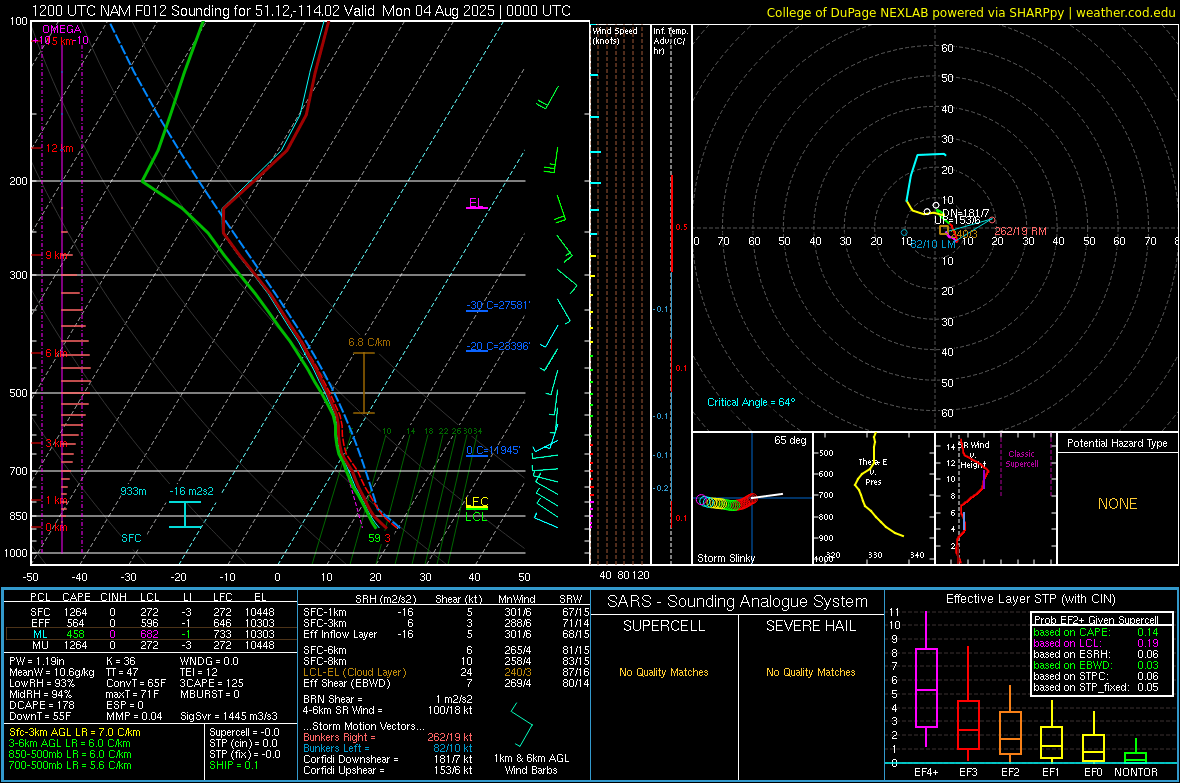Click the ConvT = 65F value
The image size is (1180, 783).
click(x=136, y=683)
